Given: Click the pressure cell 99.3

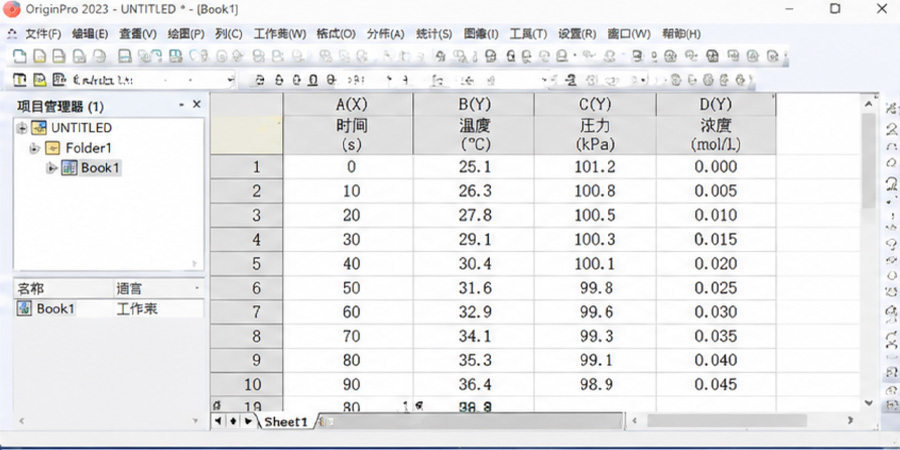Looking at the screenshot, I should point(595,336).
